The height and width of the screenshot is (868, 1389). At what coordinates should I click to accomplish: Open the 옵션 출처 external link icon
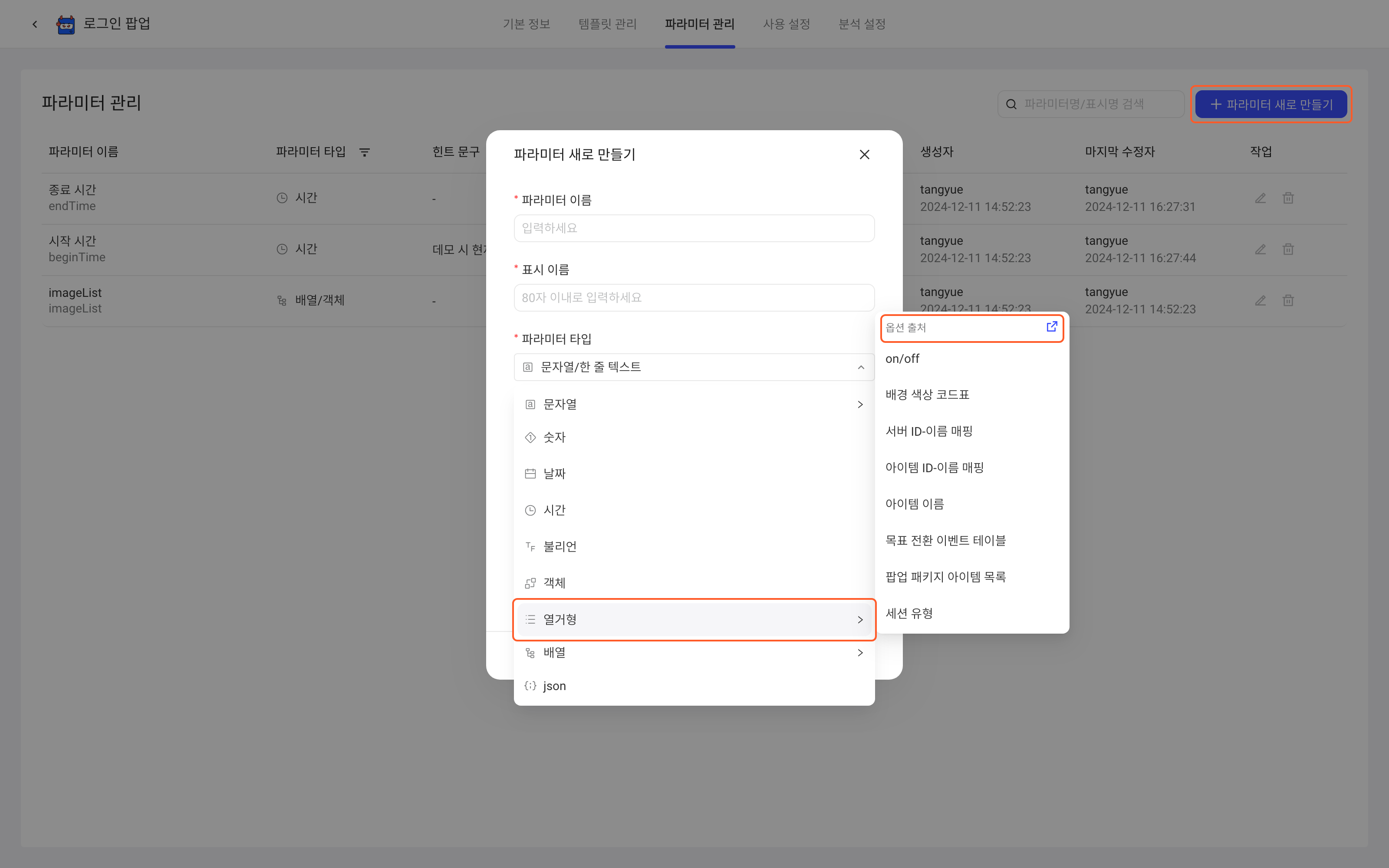coord(1051,327)
